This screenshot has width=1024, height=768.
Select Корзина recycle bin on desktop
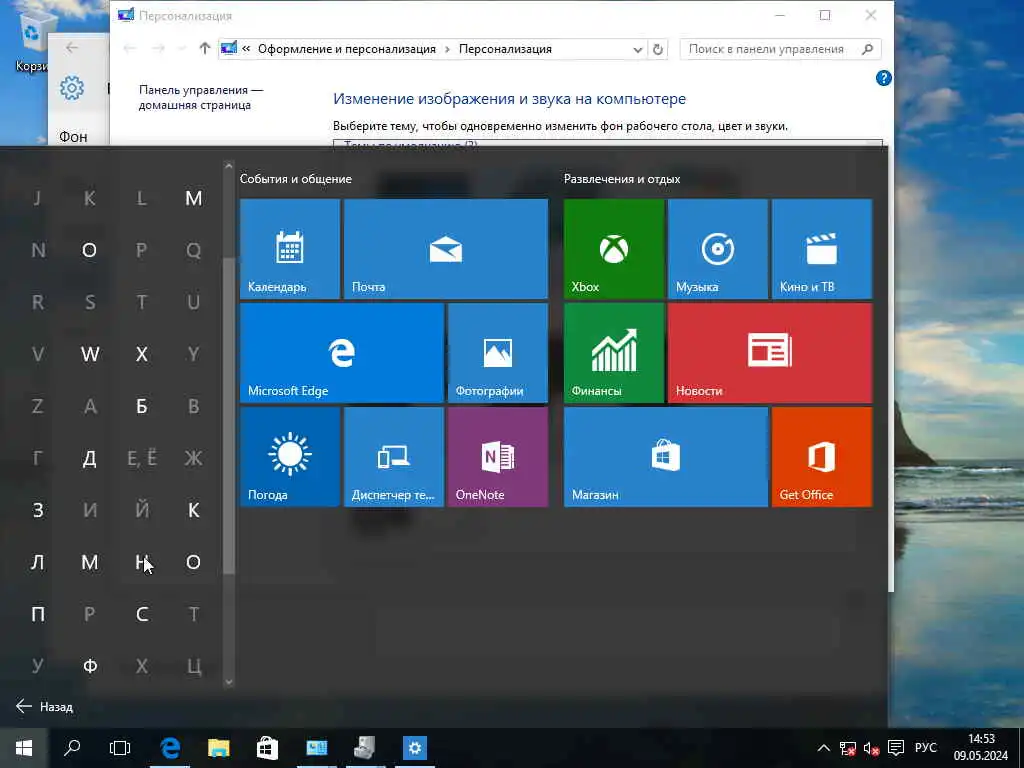pos(31,40)
